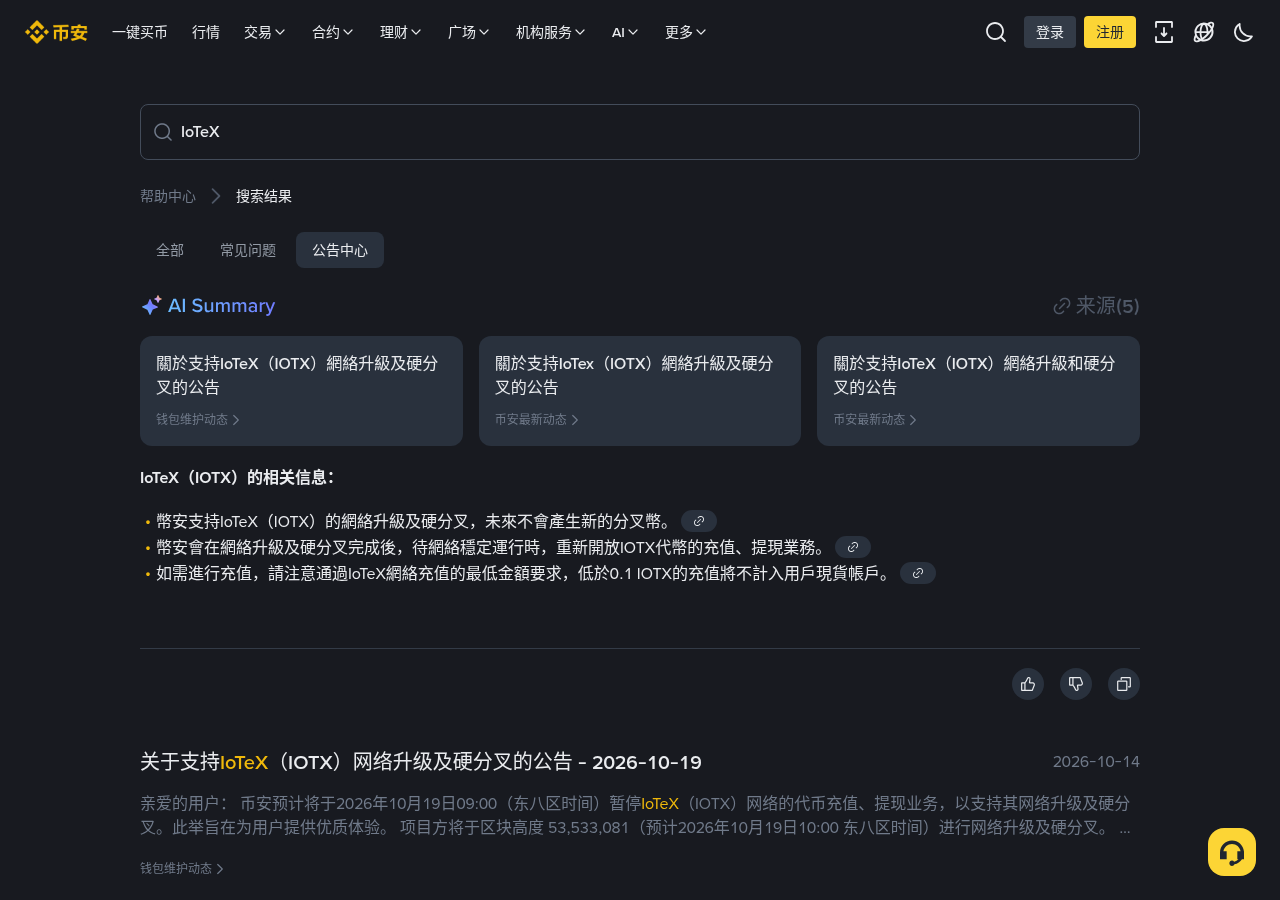Give the AI Summary a thumbs up
The width and height of the screenshot is (1280, 900).
(x=1028, y=684)
